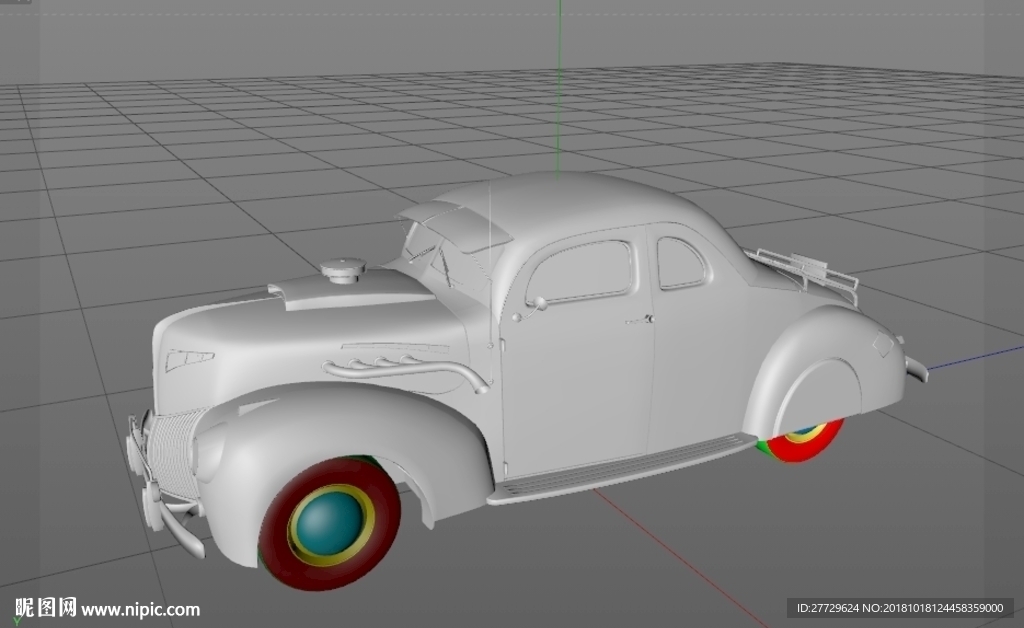Image resolution: width=1024 pixels, height=628 pixels.
Task: Select the rear quarter window
Action: tap(680, 263)
